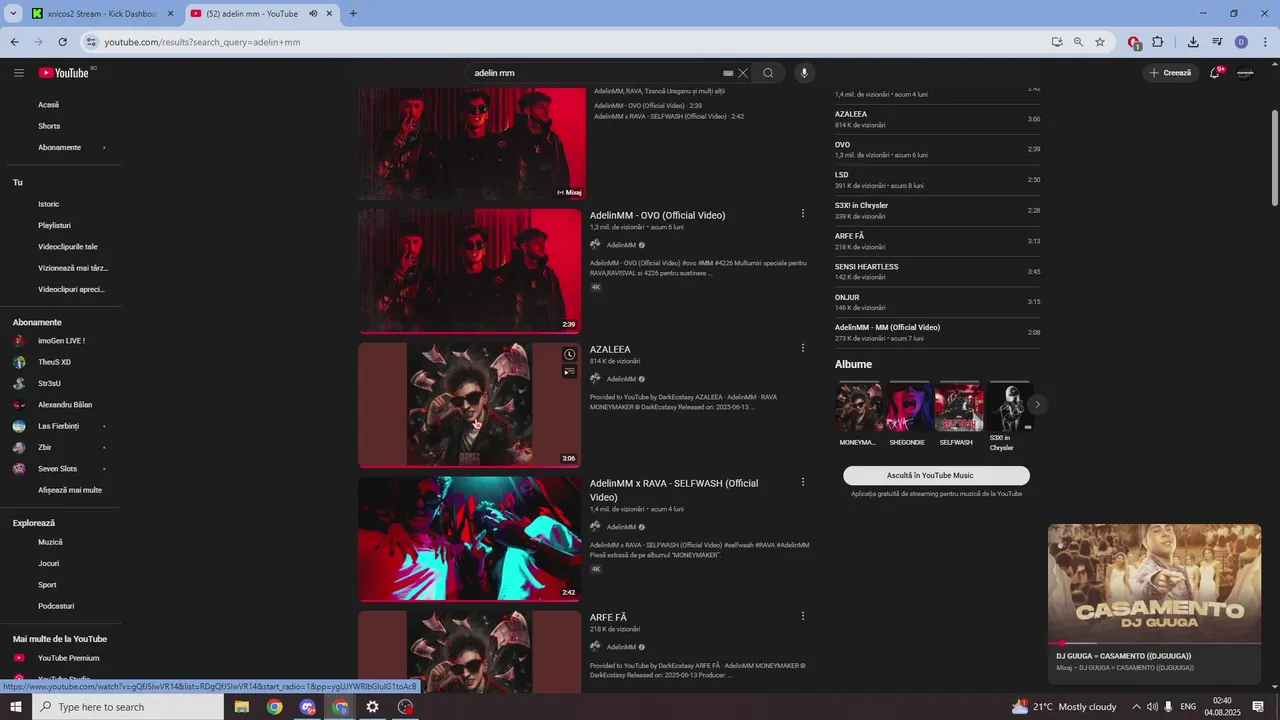The image size is (1280, 720).
Task: Clear the search box with X
Action: point(743,73)
